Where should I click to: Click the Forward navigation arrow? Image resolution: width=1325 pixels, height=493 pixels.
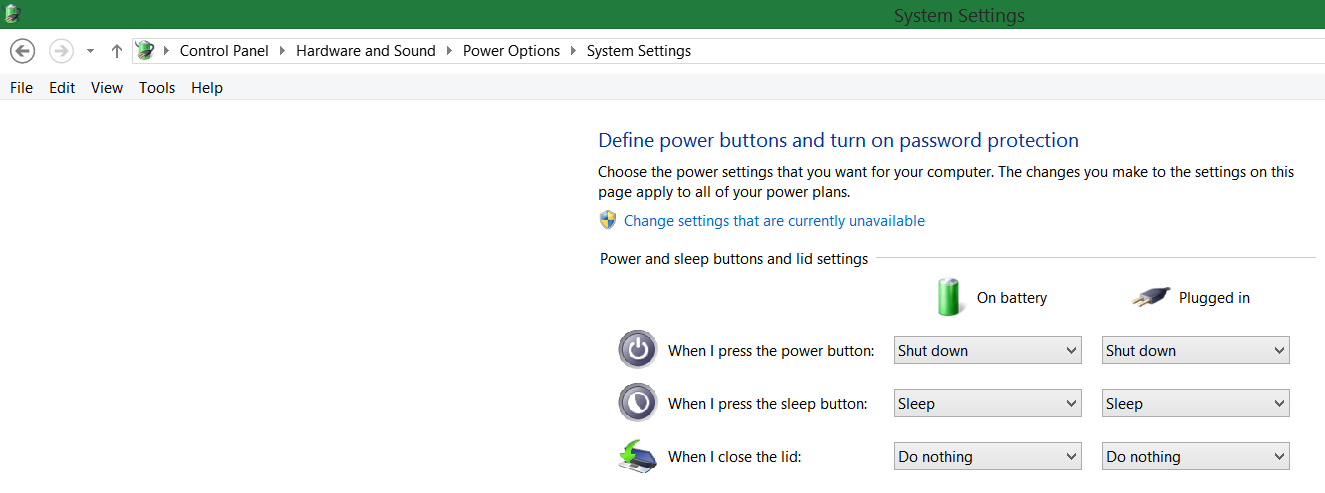click(x=61, y=51)
